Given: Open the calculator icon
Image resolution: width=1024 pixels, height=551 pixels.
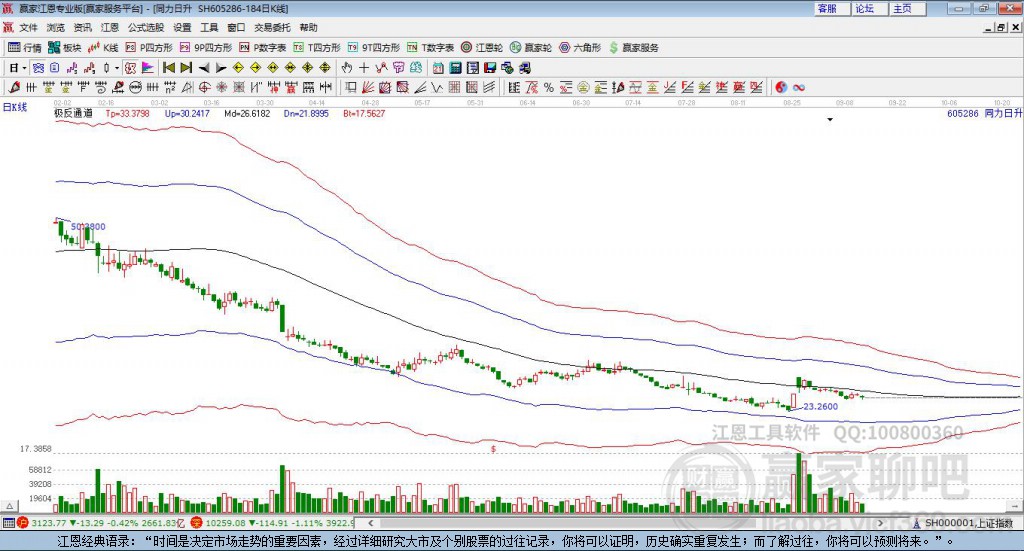Looking at the screenshot, I should (455, 68).
